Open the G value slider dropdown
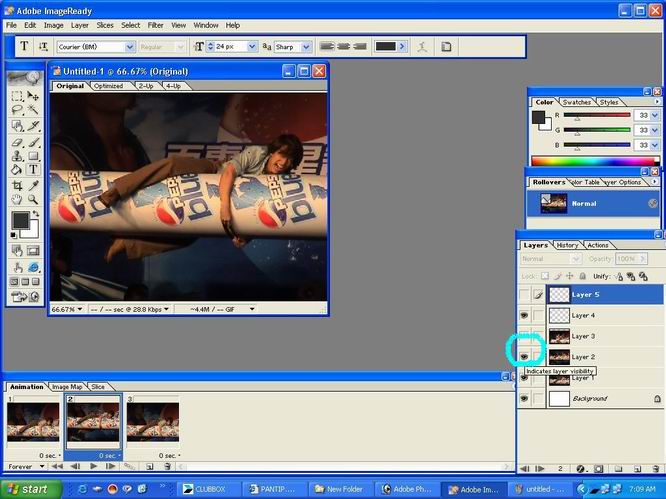The height and width of the screenshot is (499, 666). (654, 130)
